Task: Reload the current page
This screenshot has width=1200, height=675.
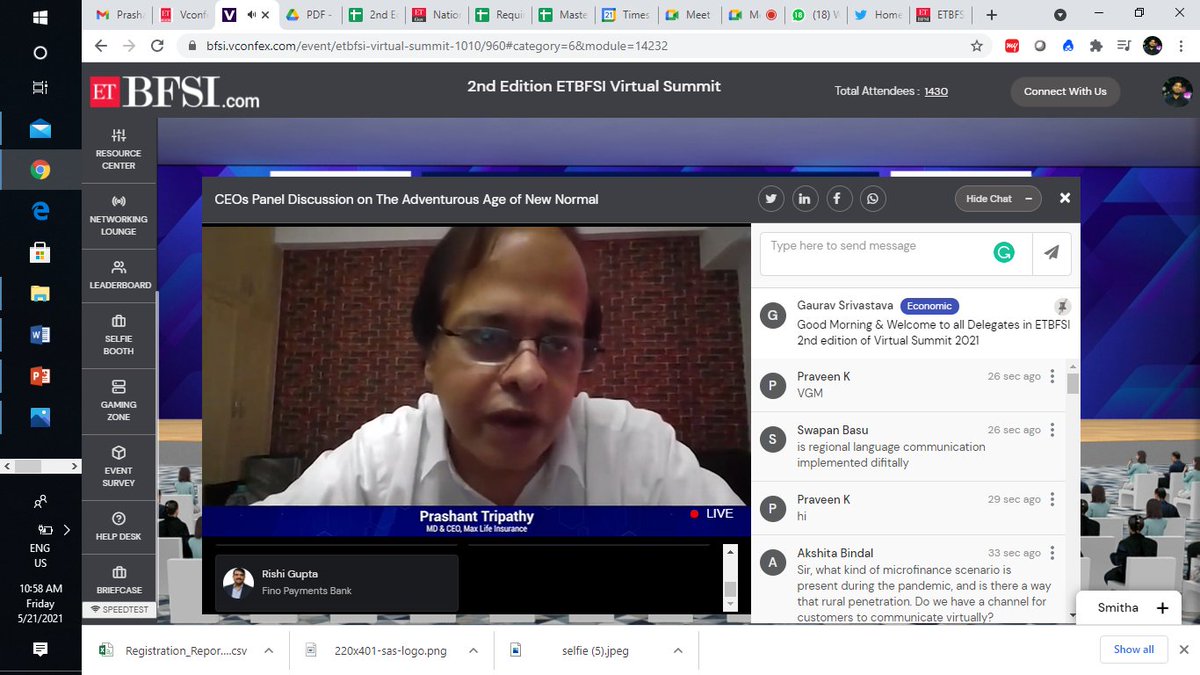Action: pyautogui.click(x=157, y=46)
